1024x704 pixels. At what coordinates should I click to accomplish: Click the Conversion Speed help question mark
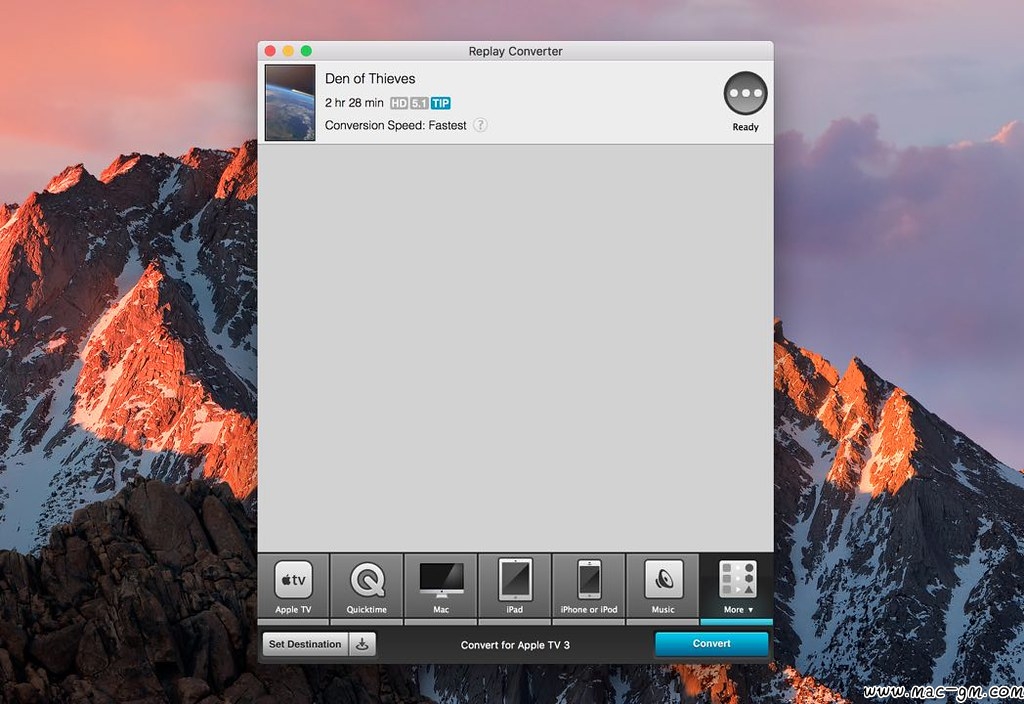[480, 125]
